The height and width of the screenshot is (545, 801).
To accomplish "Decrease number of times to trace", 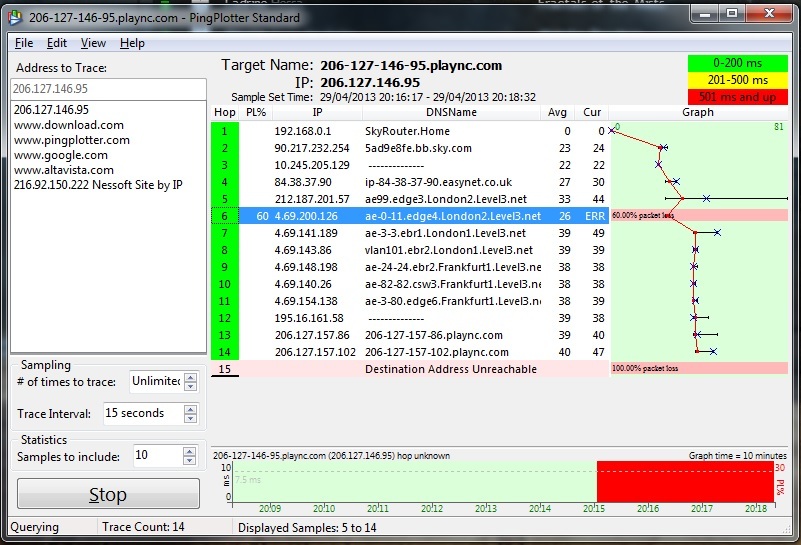I will pyautogui.click(x=191, y=386).
